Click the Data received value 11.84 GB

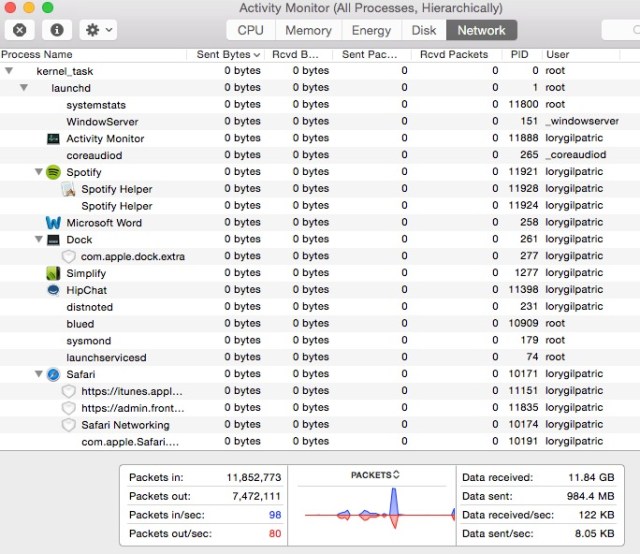tap(591, 477)
